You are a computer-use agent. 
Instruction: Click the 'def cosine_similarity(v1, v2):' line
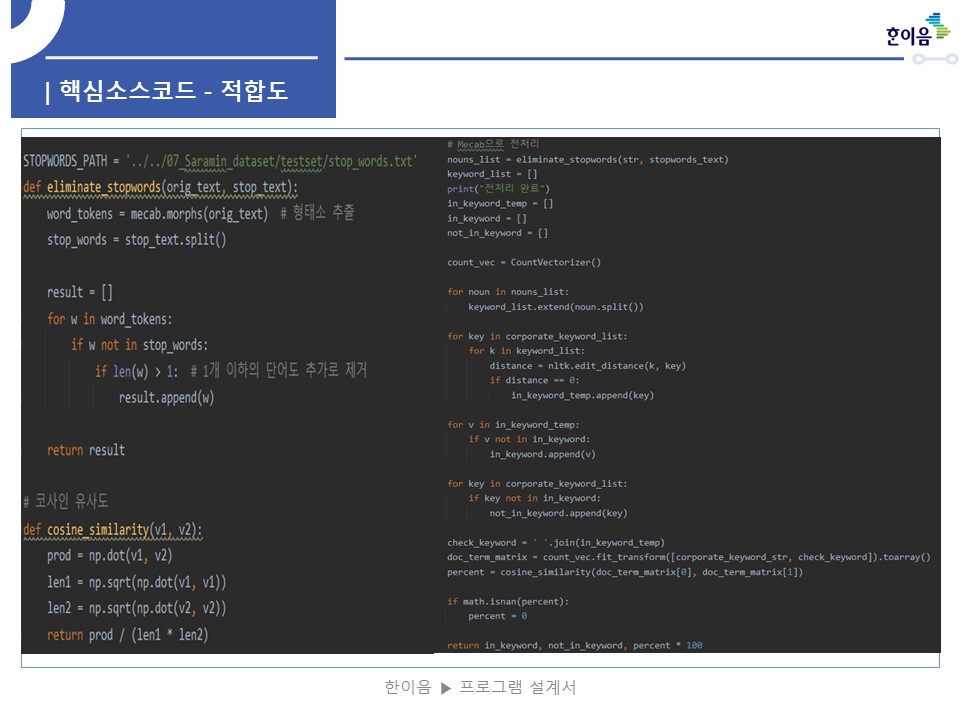pyautogui.click(x=113, y=530)
